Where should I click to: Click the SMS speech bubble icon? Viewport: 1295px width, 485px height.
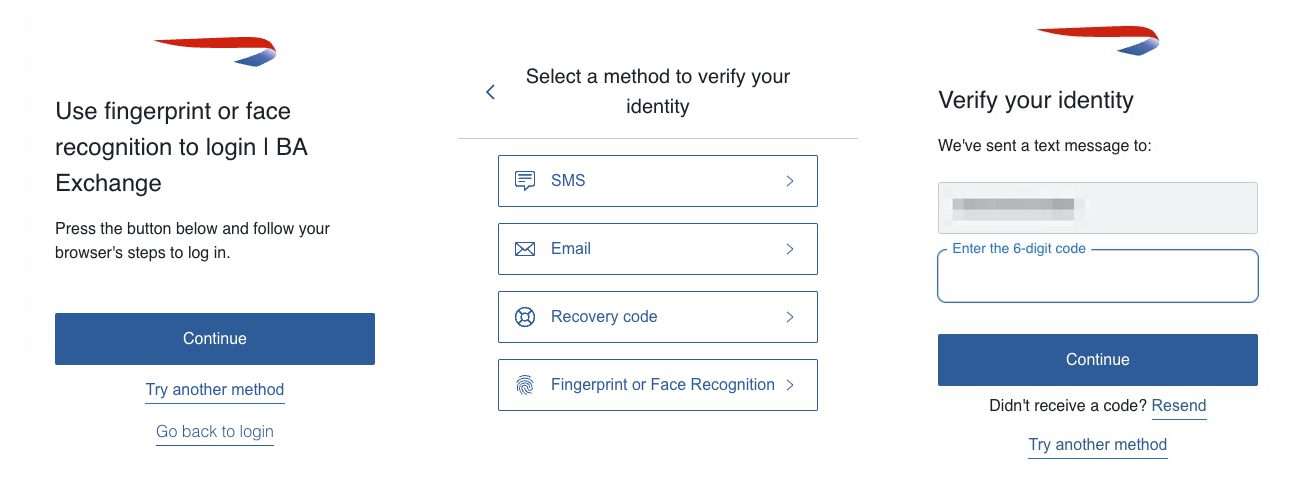click(x=525, y=181)
